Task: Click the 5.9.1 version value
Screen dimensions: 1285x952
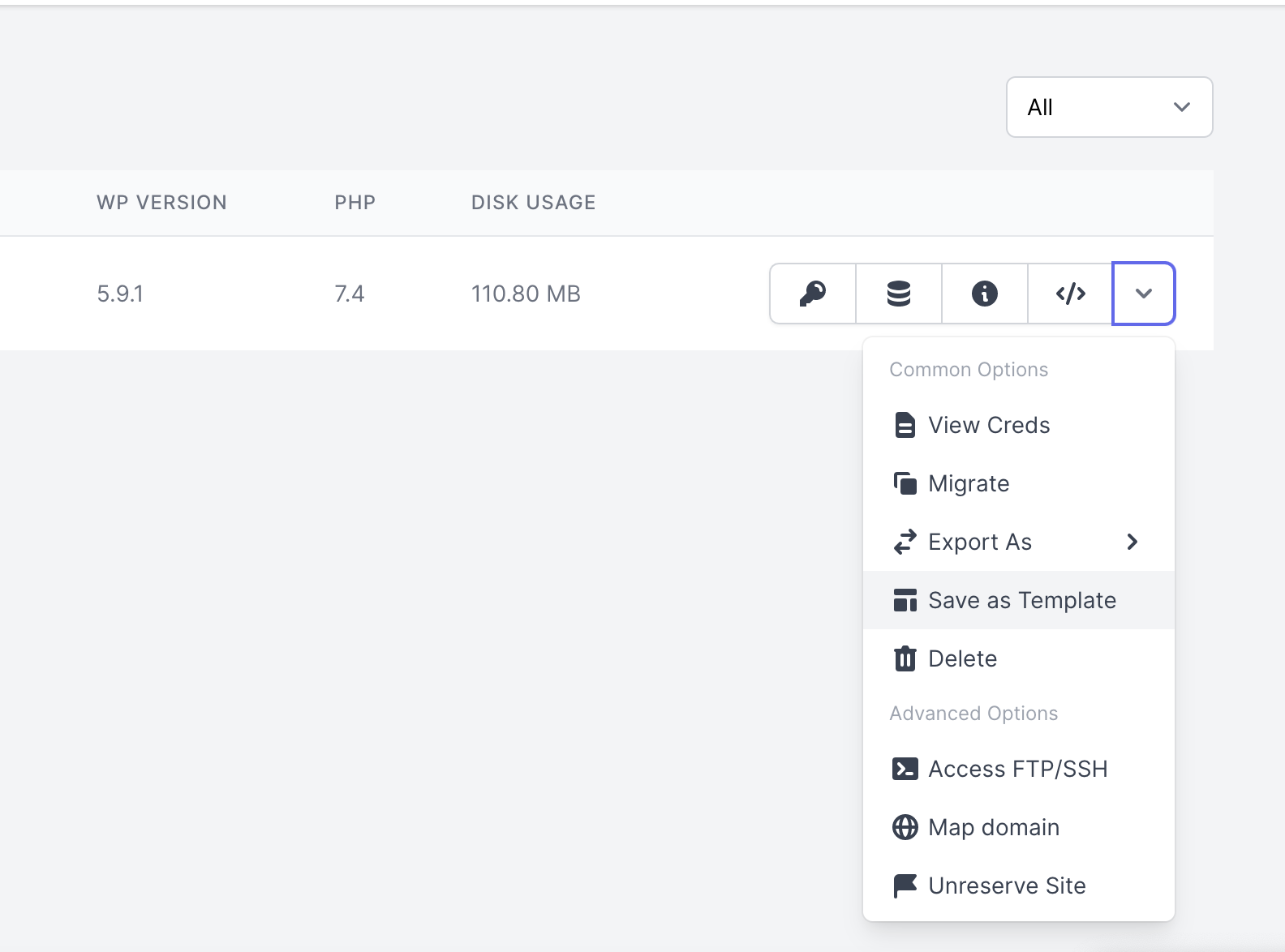Action: [120, 294]
